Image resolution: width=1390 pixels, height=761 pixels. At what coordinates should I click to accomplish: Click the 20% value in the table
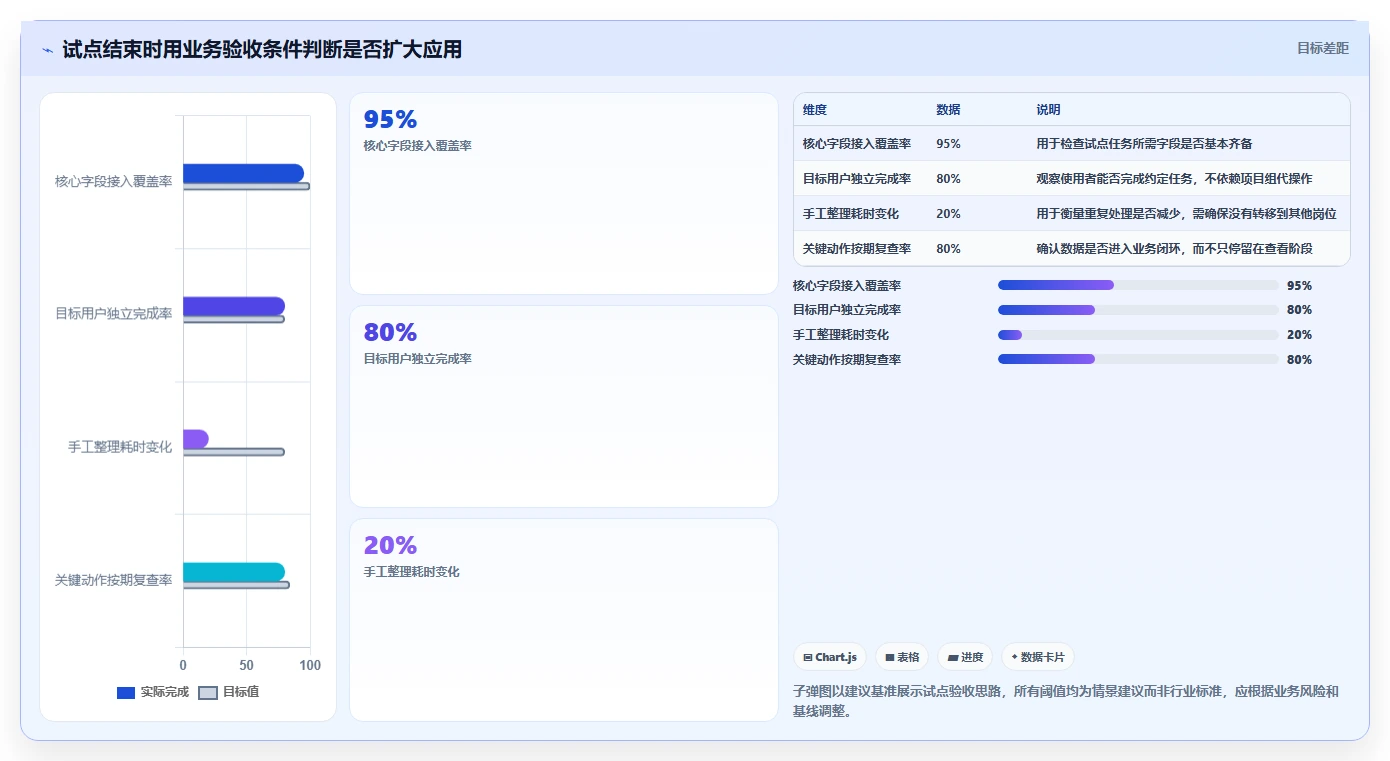pyautogui.click(x=948, y=214)
